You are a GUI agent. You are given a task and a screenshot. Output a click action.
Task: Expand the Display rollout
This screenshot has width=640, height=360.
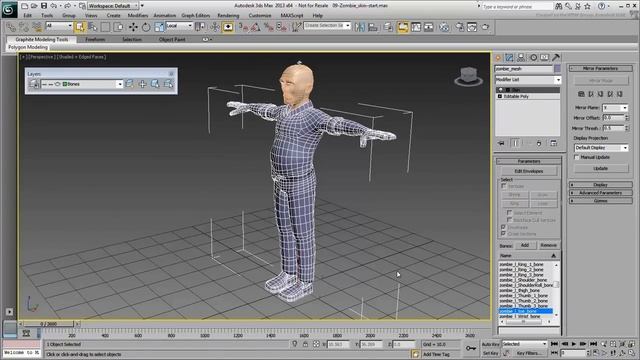pos(600,185)
